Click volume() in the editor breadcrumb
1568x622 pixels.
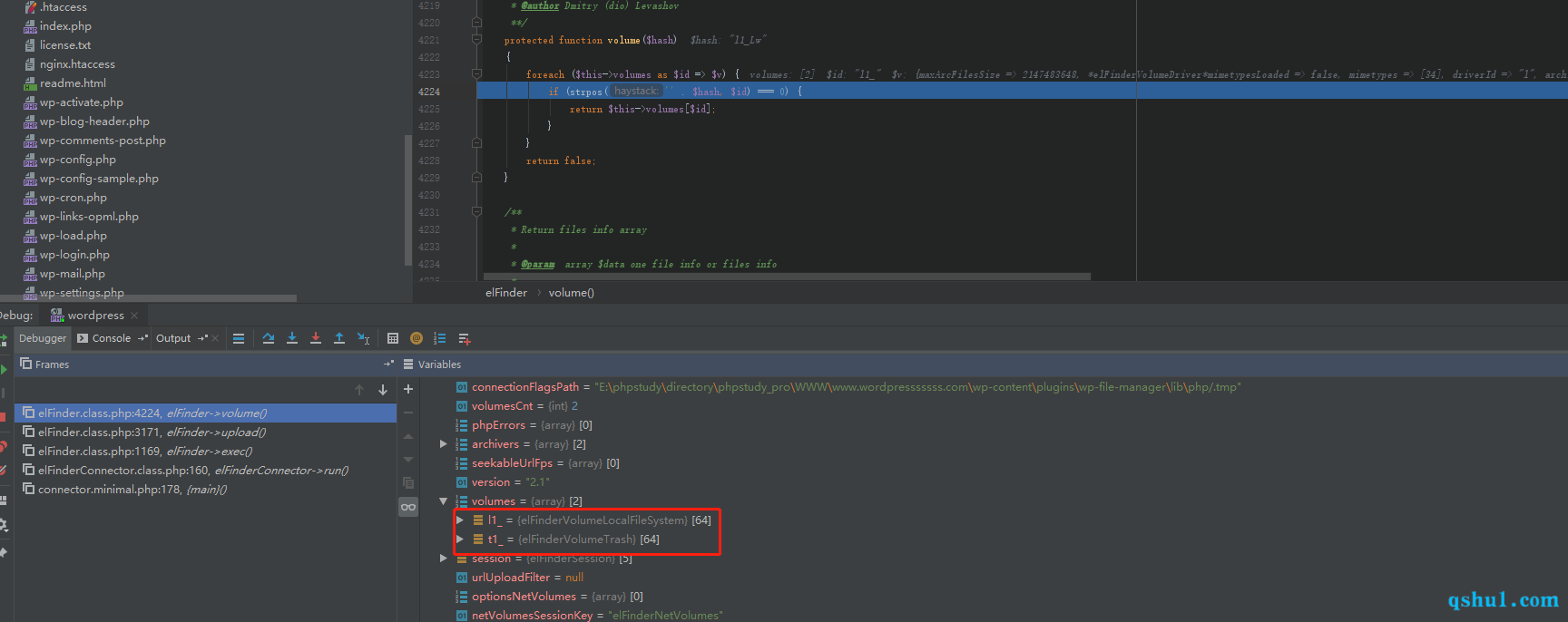pos(571,293)
